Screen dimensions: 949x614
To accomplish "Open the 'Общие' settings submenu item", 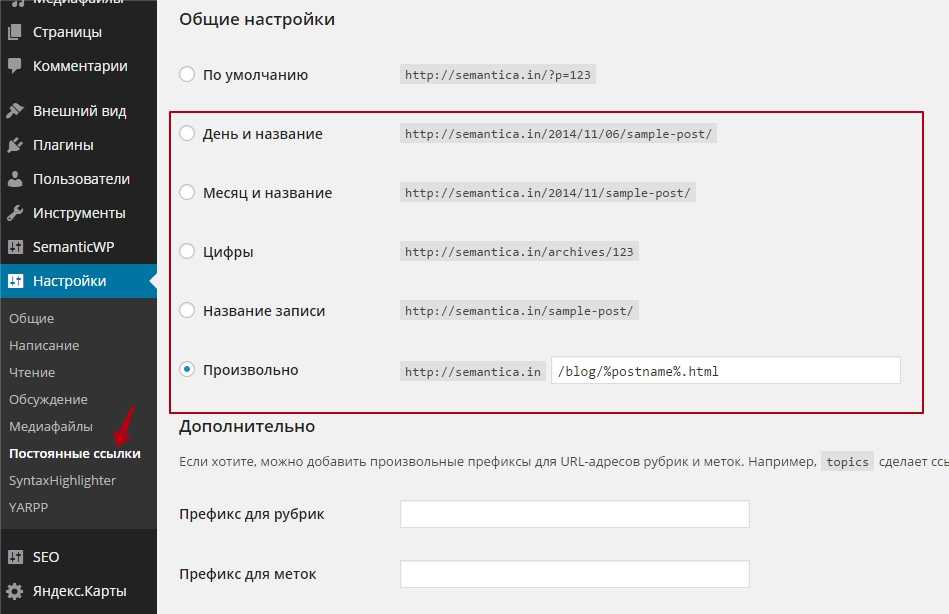I will [x=32, y=318].
